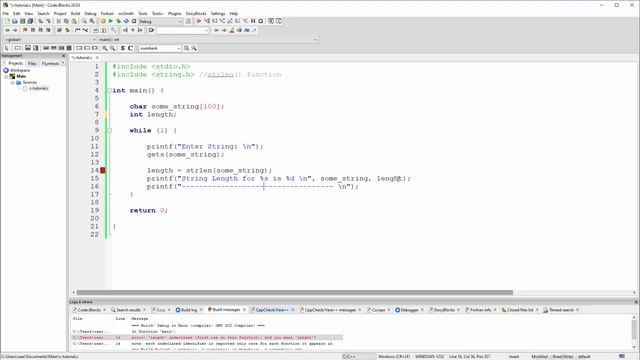Click the empty search combo box field

pyautogui.click(x=182, y=30)
